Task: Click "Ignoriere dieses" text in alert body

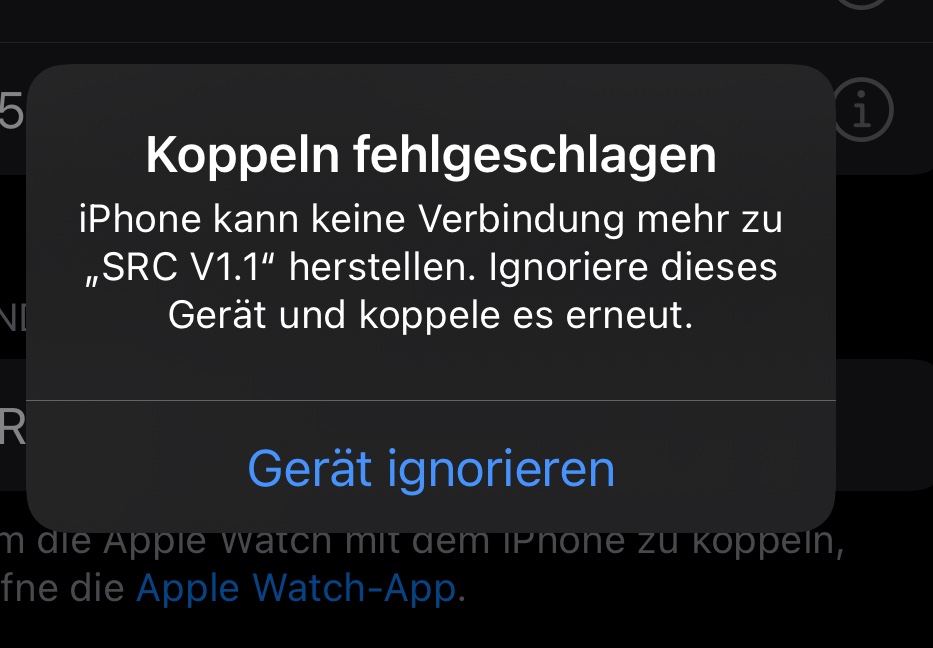Action: [633, 268]
